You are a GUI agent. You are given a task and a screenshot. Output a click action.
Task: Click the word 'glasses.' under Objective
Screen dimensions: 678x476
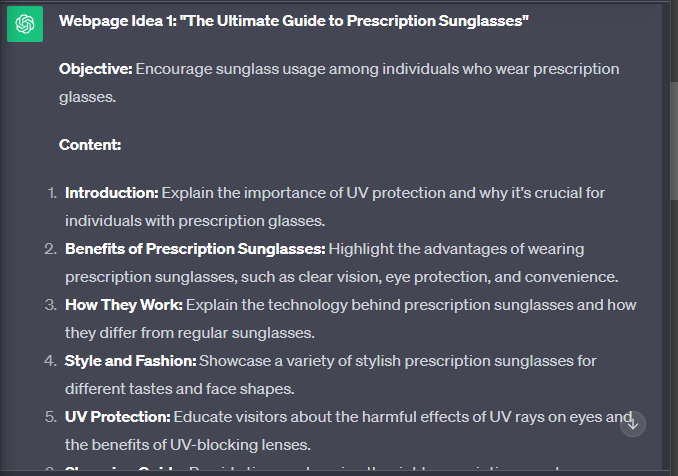pos(87,97)
